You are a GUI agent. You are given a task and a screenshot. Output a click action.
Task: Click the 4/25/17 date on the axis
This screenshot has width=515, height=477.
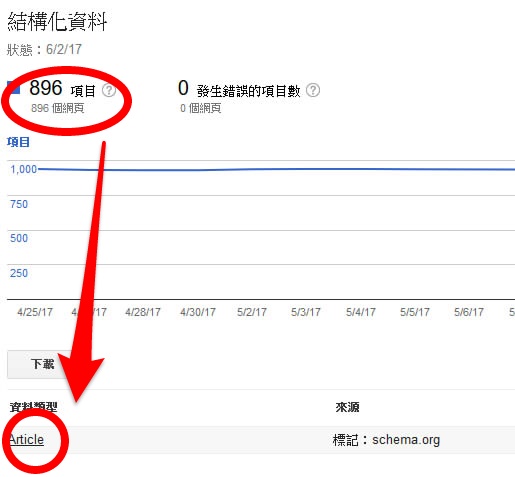[x=35, y=312]
